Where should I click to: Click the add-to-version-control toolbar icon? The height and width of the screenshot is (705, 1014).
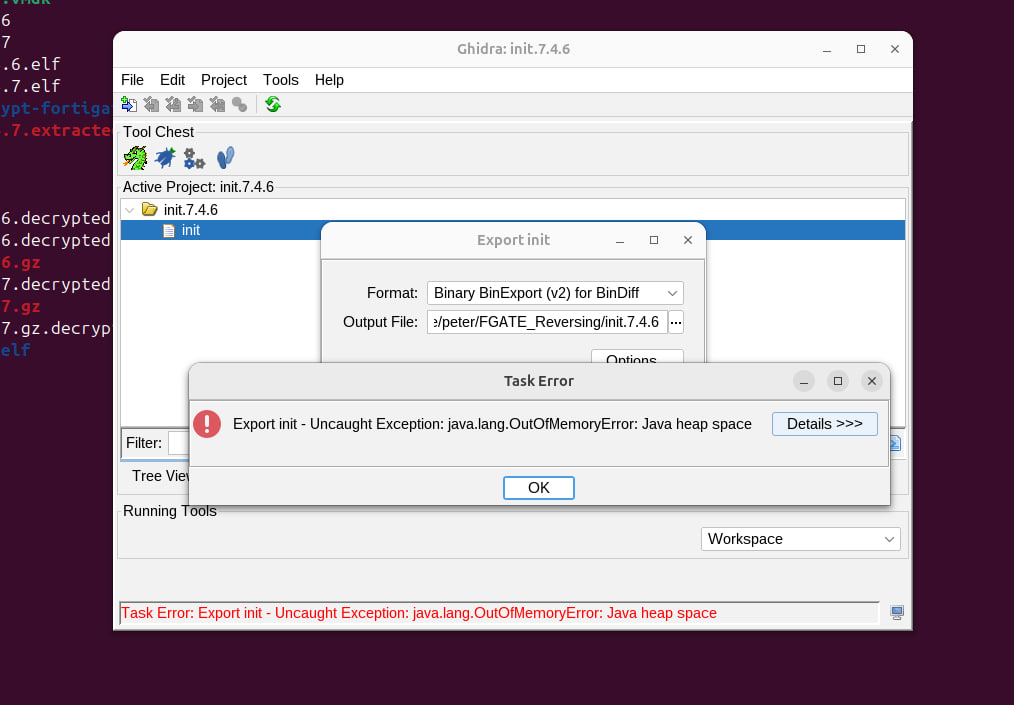[129, 104]
